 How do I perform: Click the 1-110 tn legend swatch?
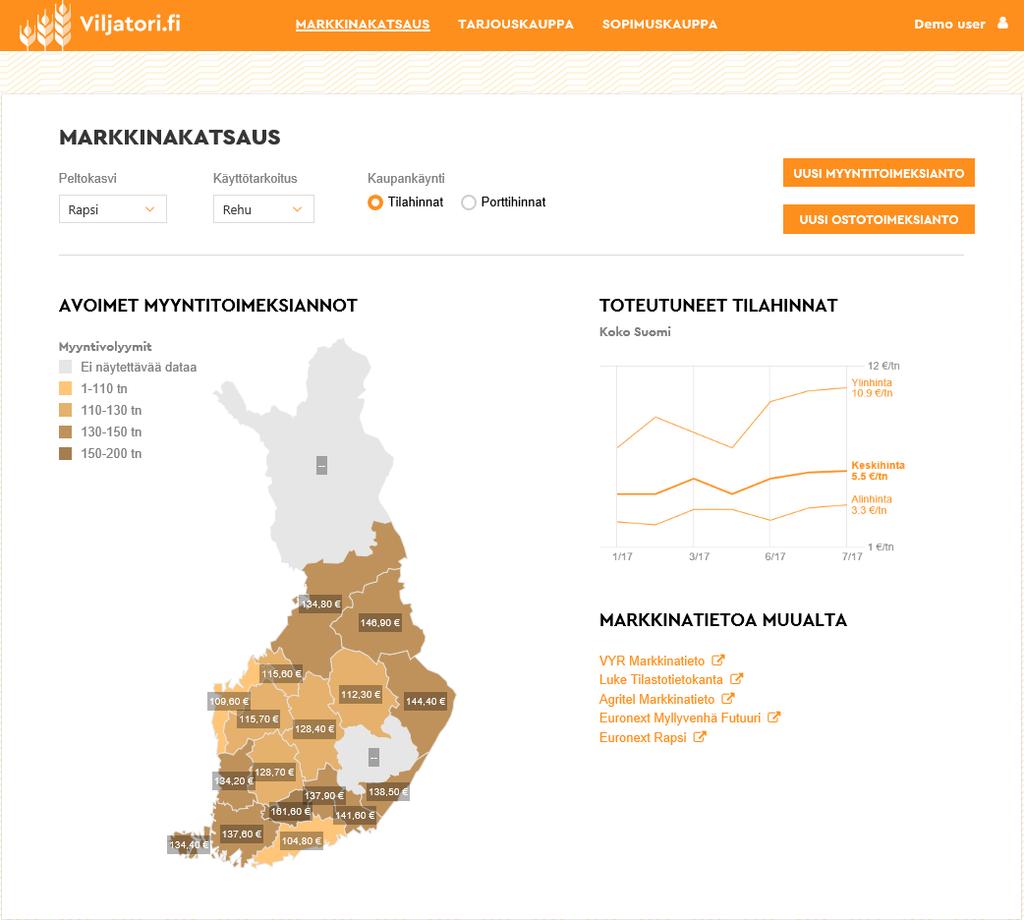pyautogui.click(x=65, y=388)
